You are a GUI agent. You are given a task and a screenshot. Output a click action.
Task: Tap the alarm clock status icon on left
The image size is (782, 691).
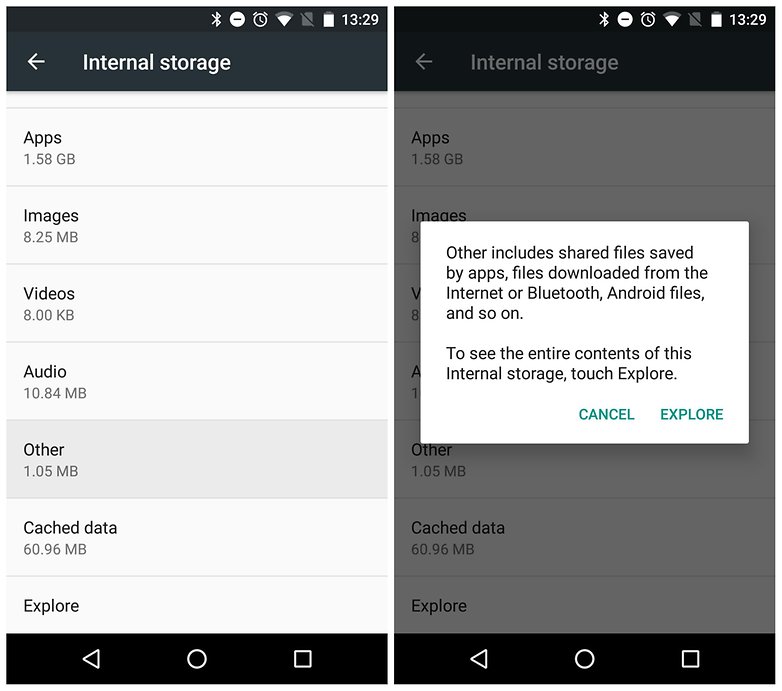point(260,19)
